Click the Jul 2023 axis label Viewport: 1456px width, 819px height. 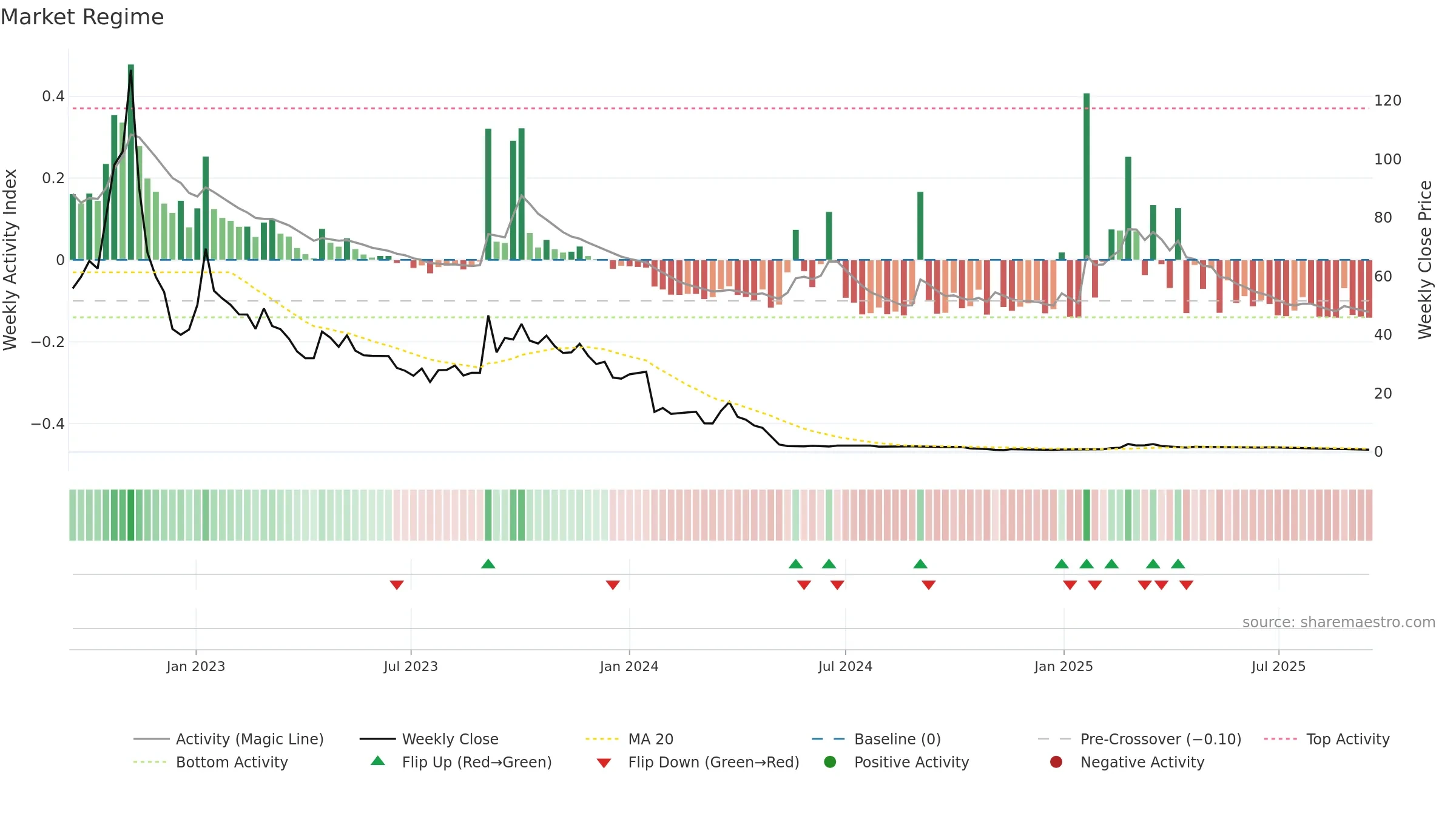(411, 667)
